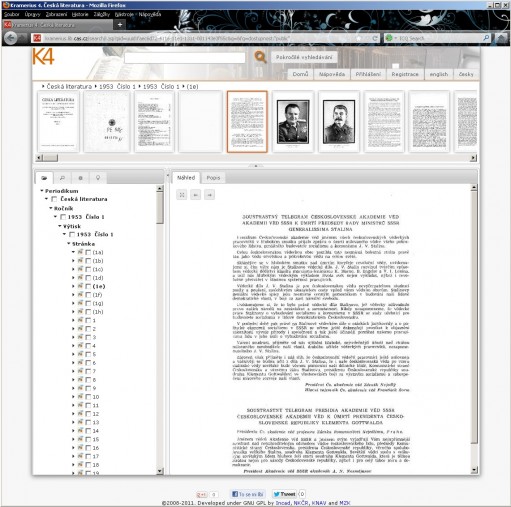Collapse the Periodikum tree node
The height and width of the screenshot is (507, 511).
(42, 191)
